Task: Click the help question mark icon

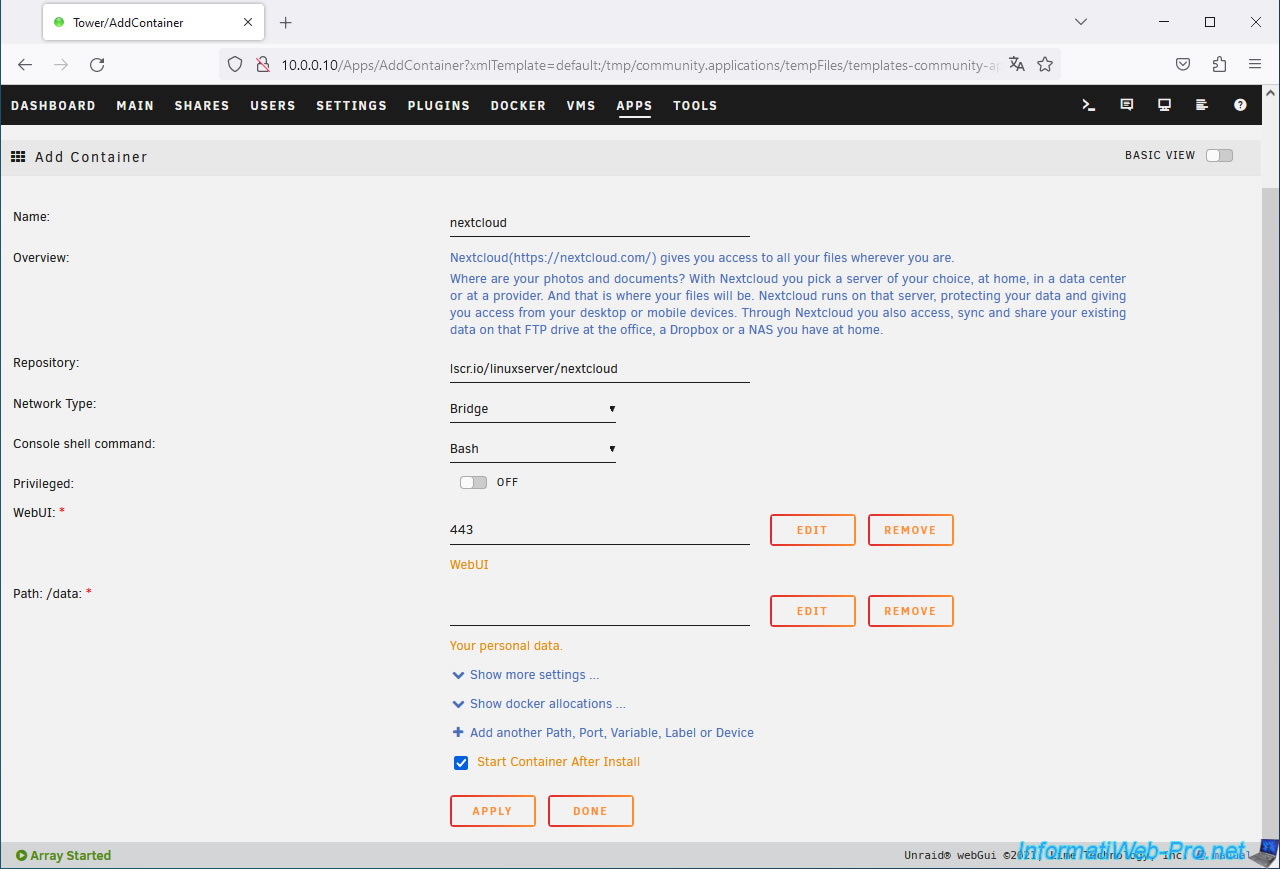Action: click(1240, 105)
